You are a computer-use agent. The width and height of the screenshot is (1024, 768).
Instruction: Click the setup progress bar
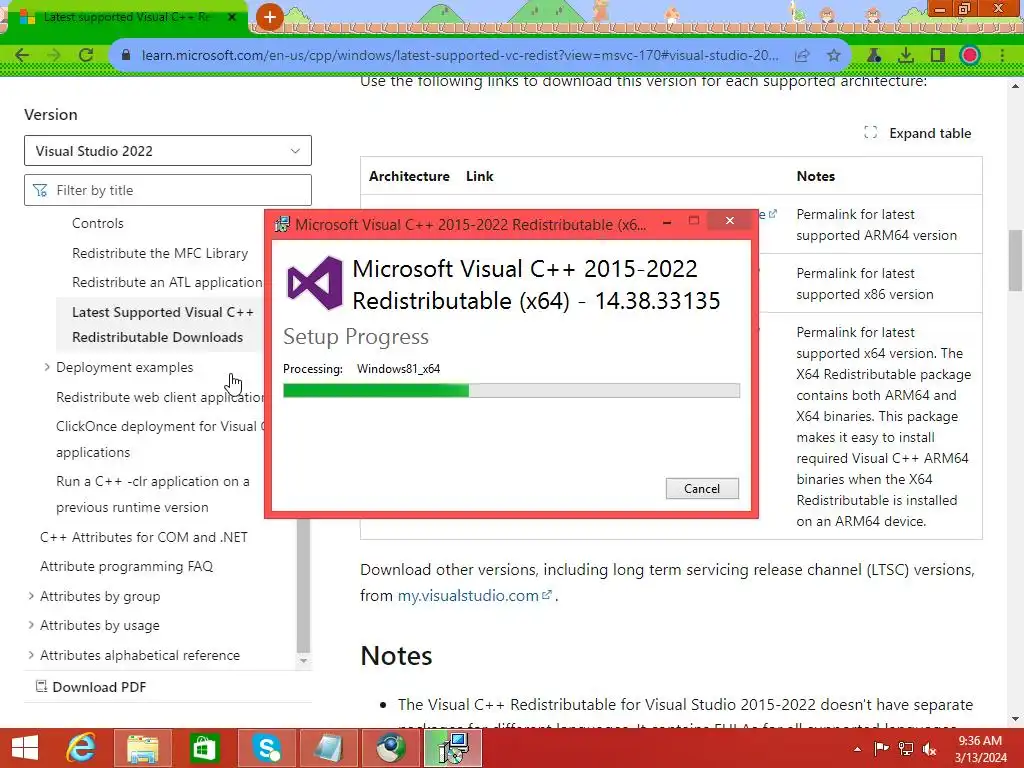pyautogui.click(x=511, y=391)
